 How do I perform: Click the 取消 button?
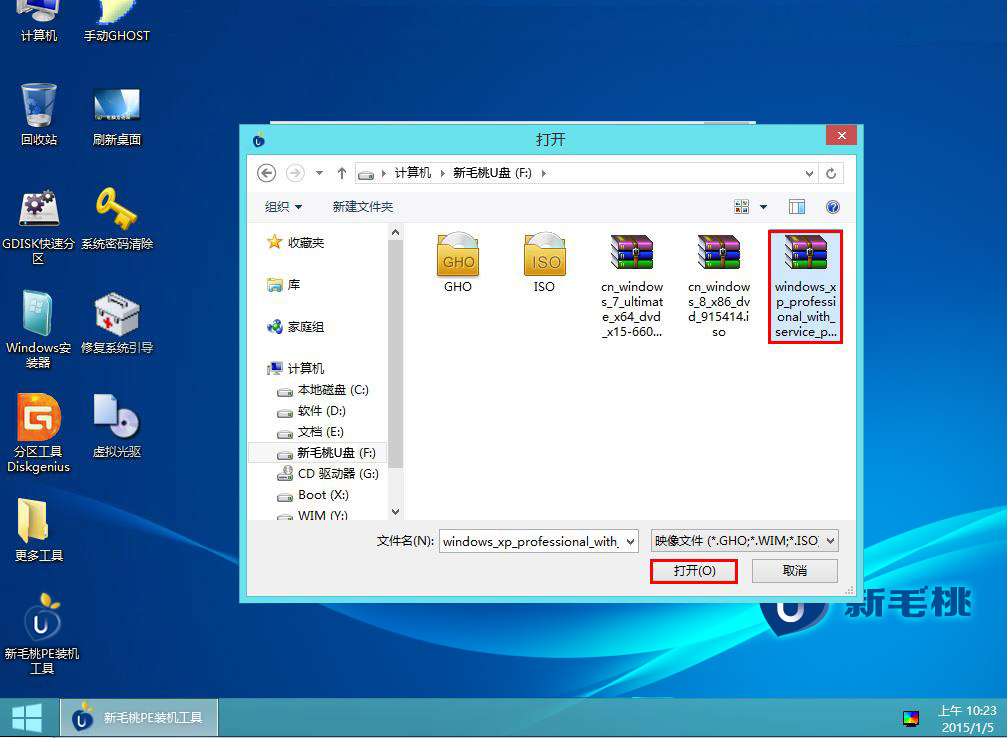[x=794, y=571]
